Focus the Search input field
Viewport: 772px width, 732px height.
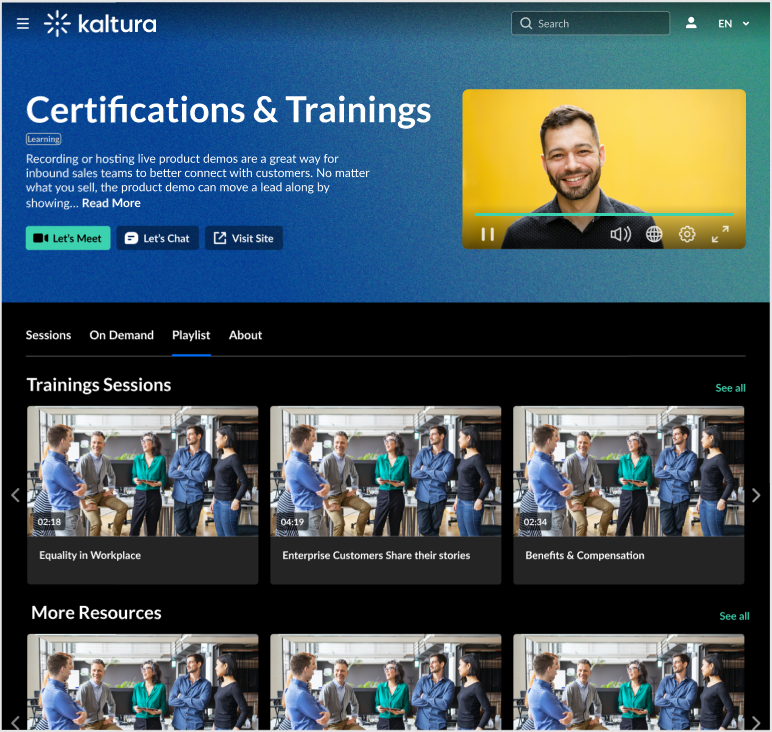590,24
